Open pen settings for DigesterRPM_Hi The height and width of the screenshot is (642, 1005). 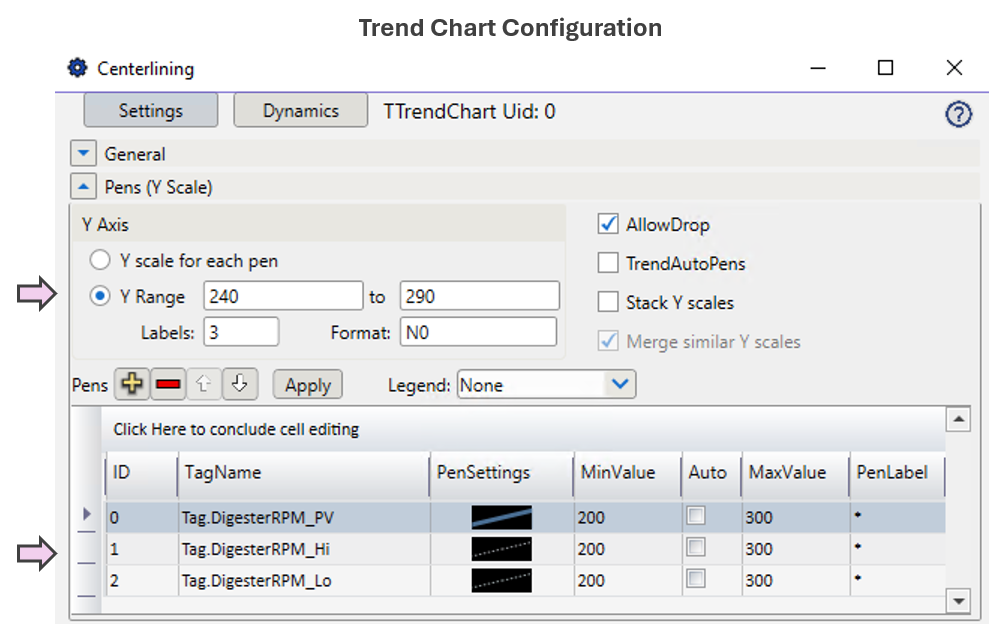click(x=501, y=549)
